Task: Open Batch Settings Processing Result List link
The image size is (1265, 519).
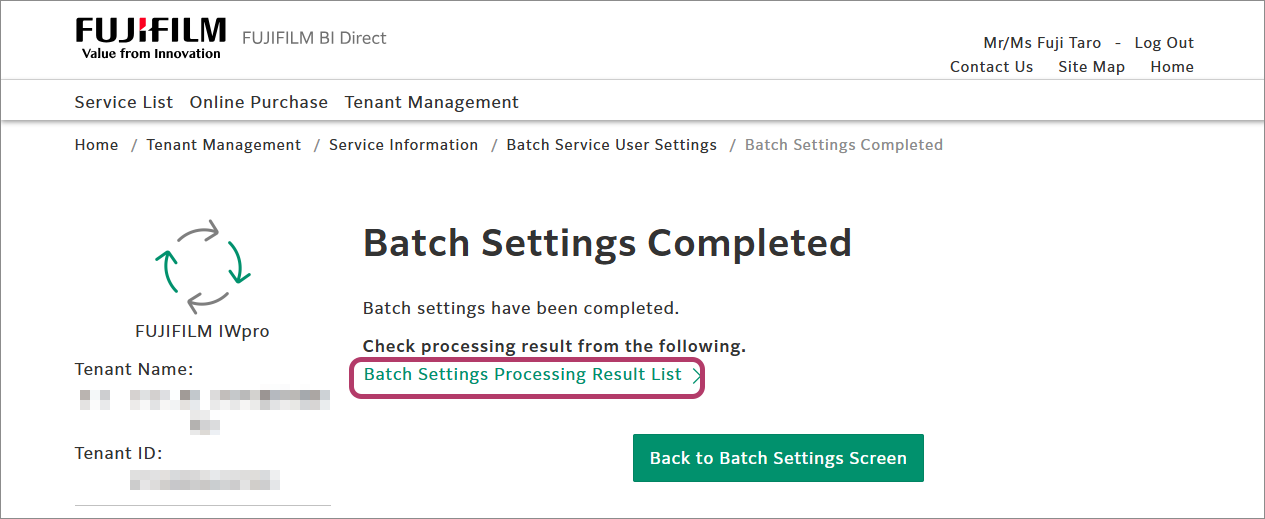Action: tap(522, 375)
